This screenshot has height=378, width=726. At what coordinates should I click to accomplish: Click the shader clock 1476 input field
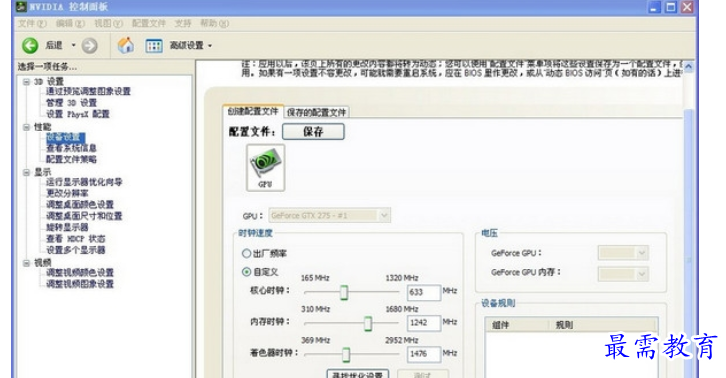[x=424, y=354]
